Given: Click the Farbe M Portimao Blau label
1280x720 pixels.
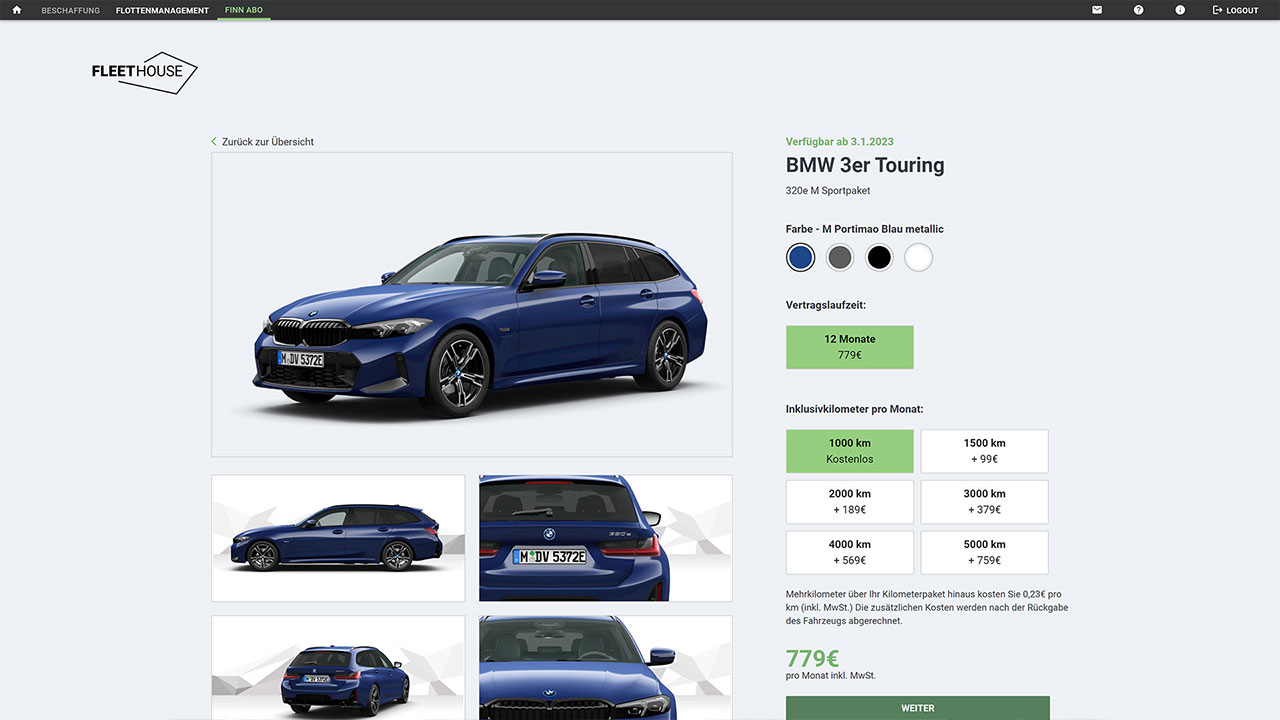Looking at the screenshot, I should point(865,229).
